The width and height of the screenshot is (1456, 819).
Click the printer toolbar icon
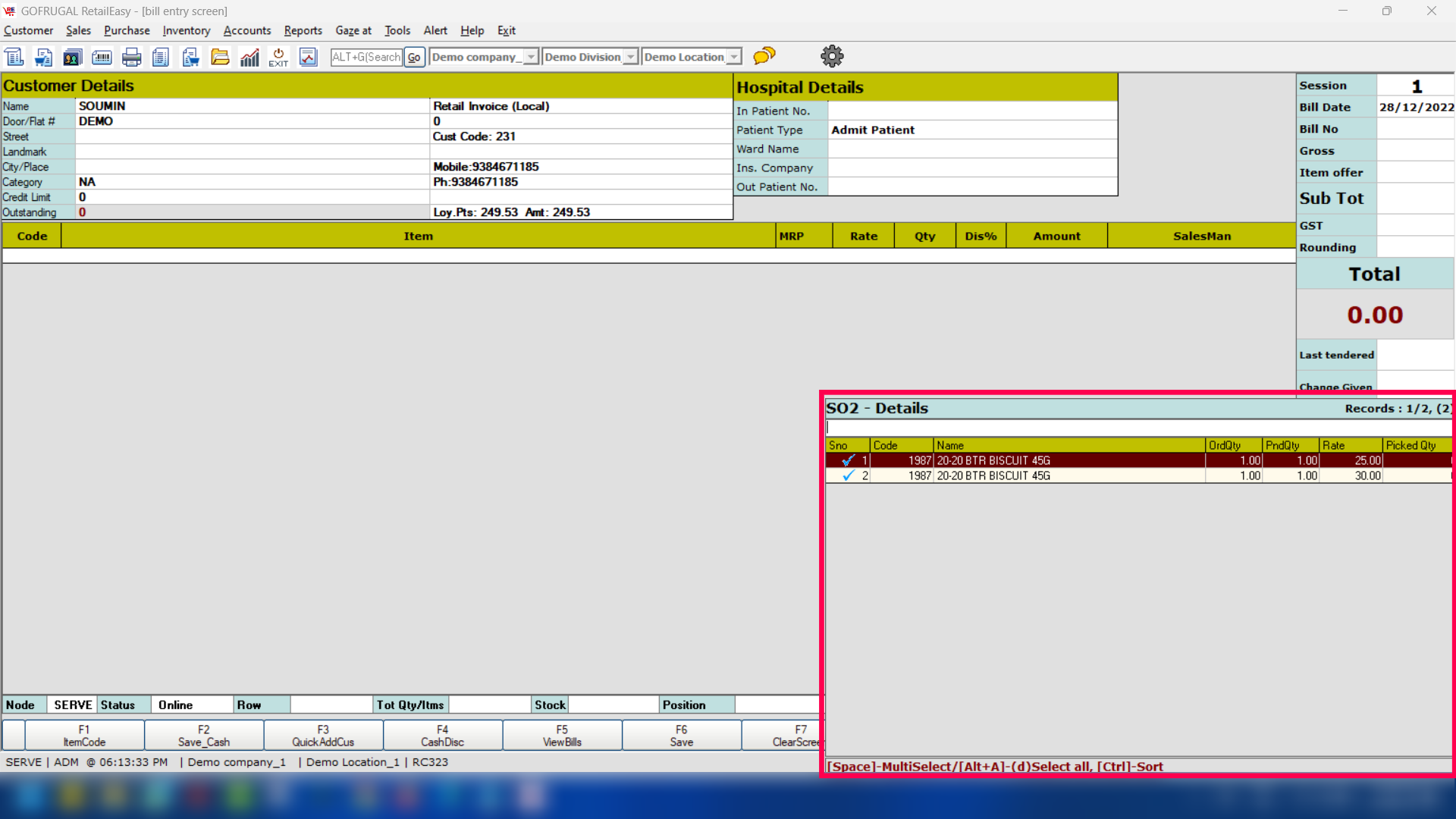coord(131,57)
